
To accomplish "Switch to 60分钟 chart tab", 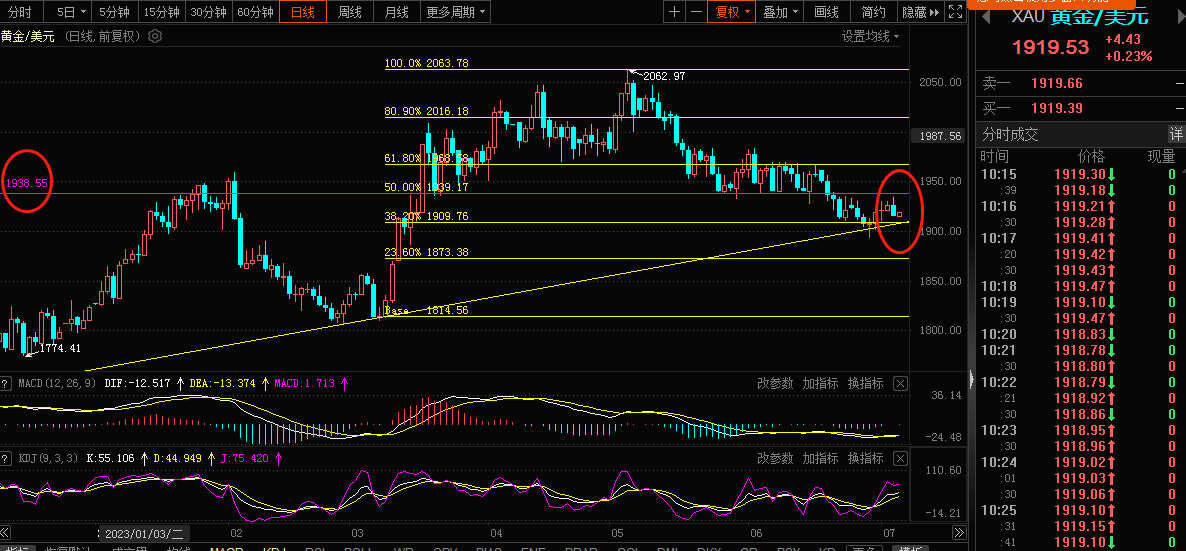I will tap(255, 12).
